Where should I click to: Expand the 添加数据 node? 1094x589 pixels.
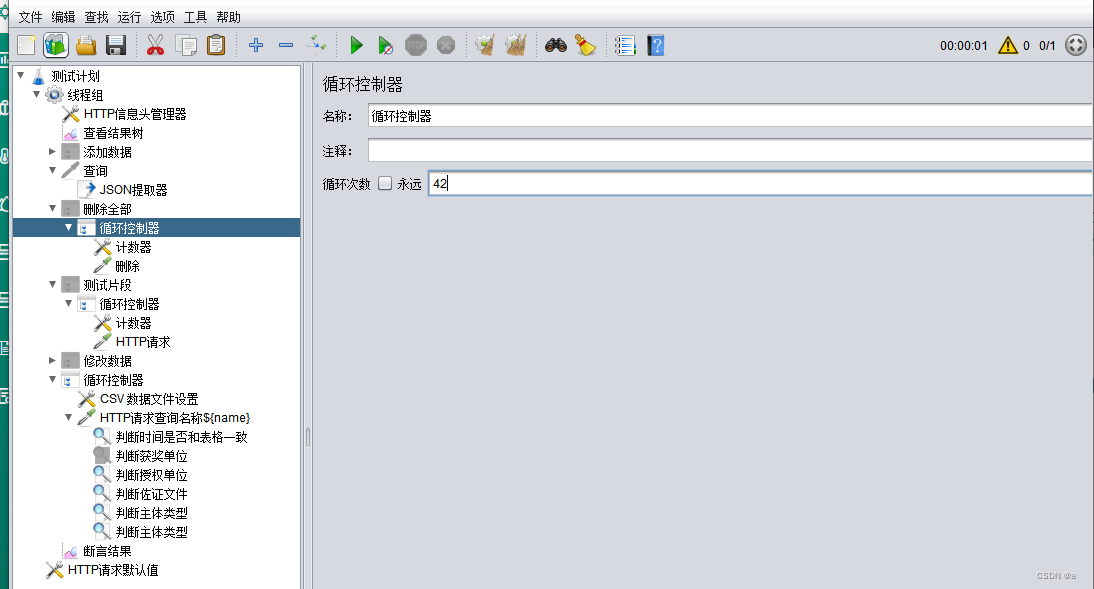52,151
